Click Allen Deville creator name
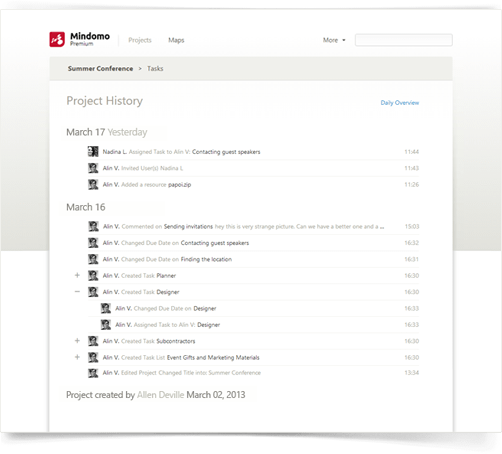 (160, 395)
